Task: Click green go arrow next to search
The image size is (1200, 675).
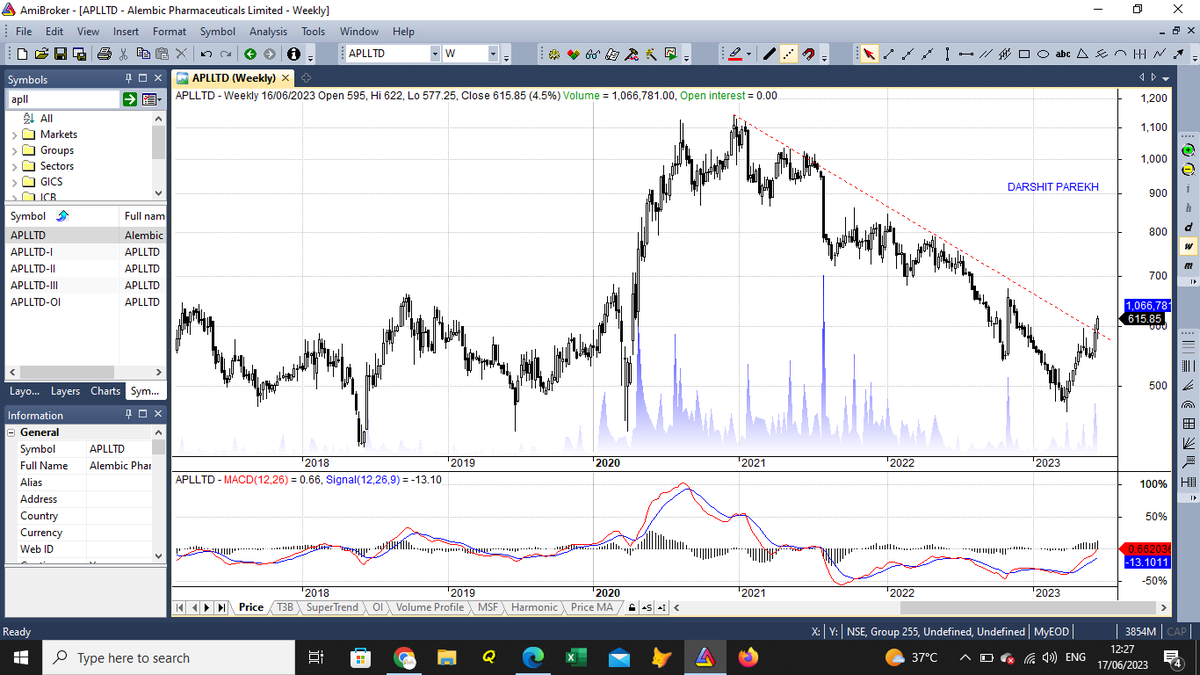Action: [131, 99]
